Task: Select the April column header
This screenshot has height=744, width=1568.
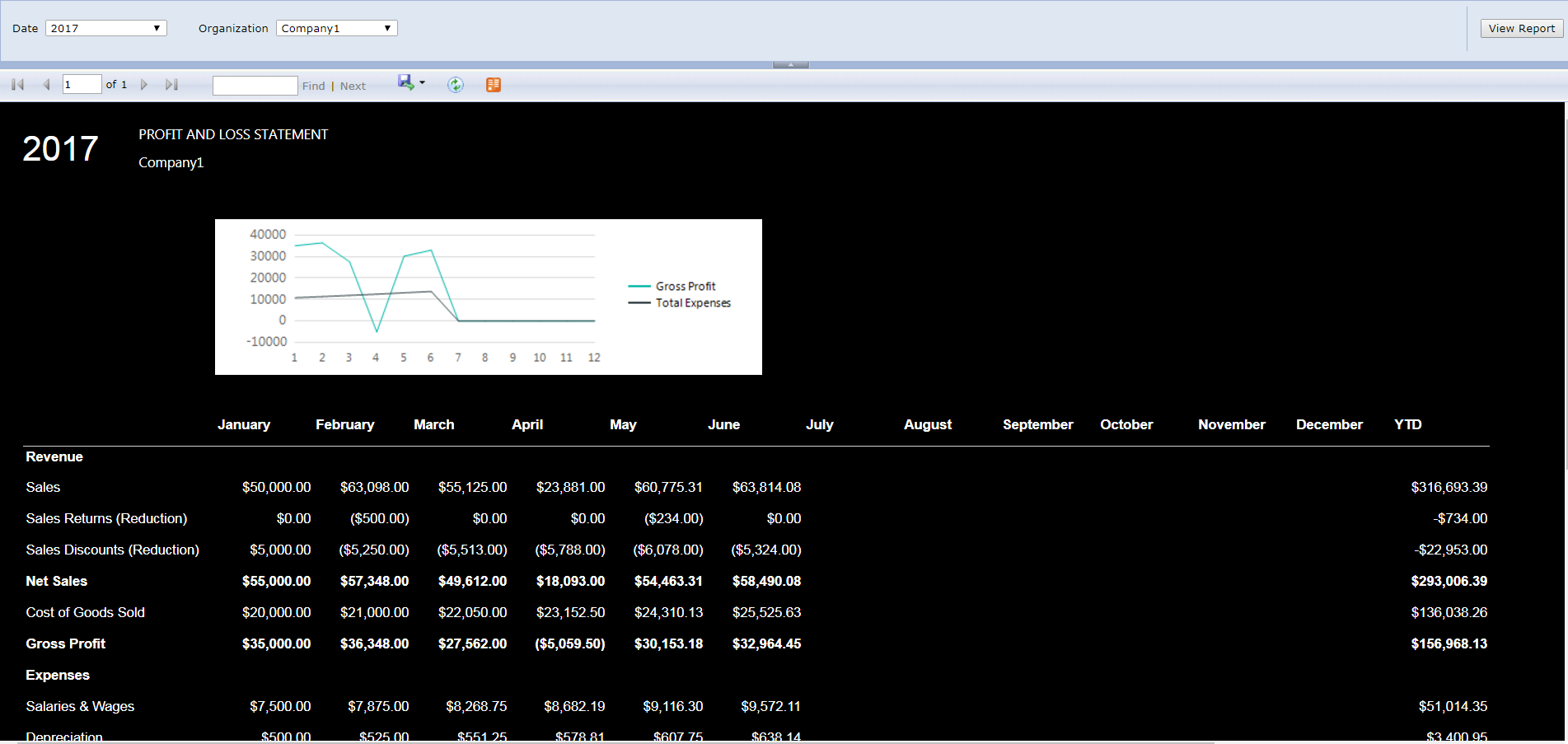Action: [527, 424]
